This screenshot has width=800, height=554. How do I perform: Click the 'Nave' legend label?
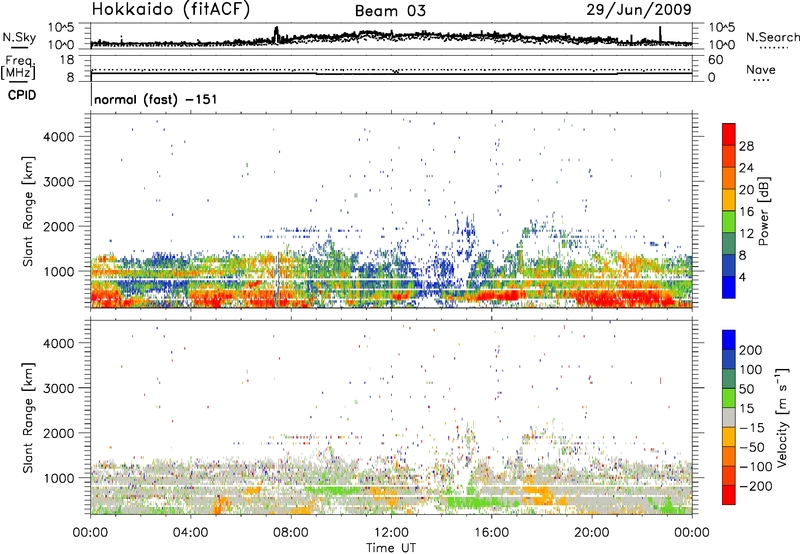point(760,69)
